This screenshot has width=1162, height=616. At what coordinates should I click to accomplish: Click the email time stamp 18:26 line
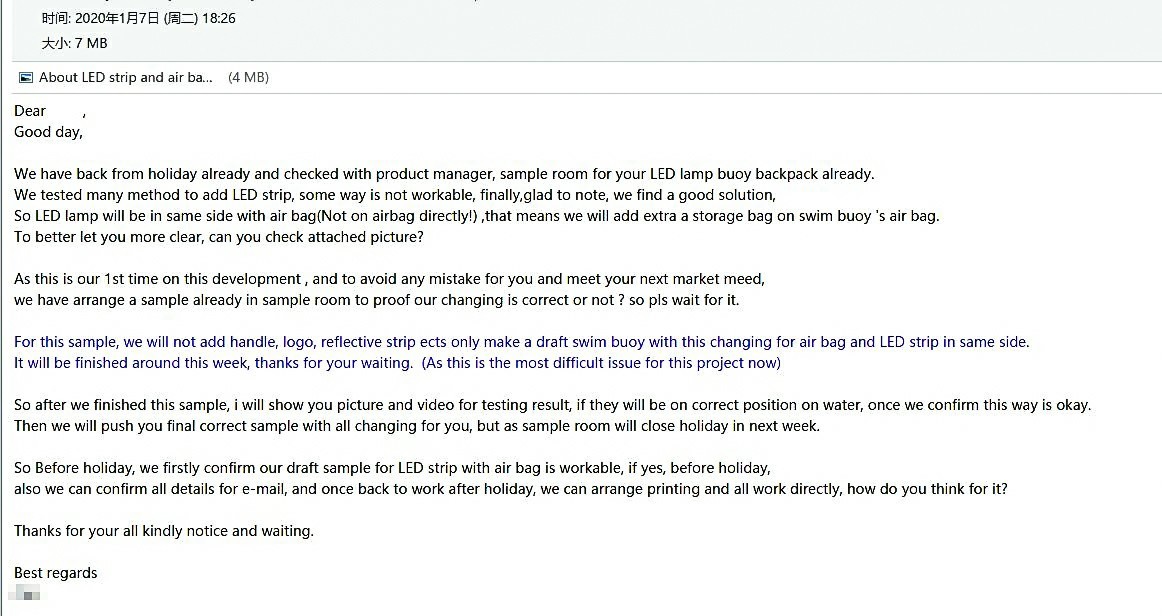(139, 19)
